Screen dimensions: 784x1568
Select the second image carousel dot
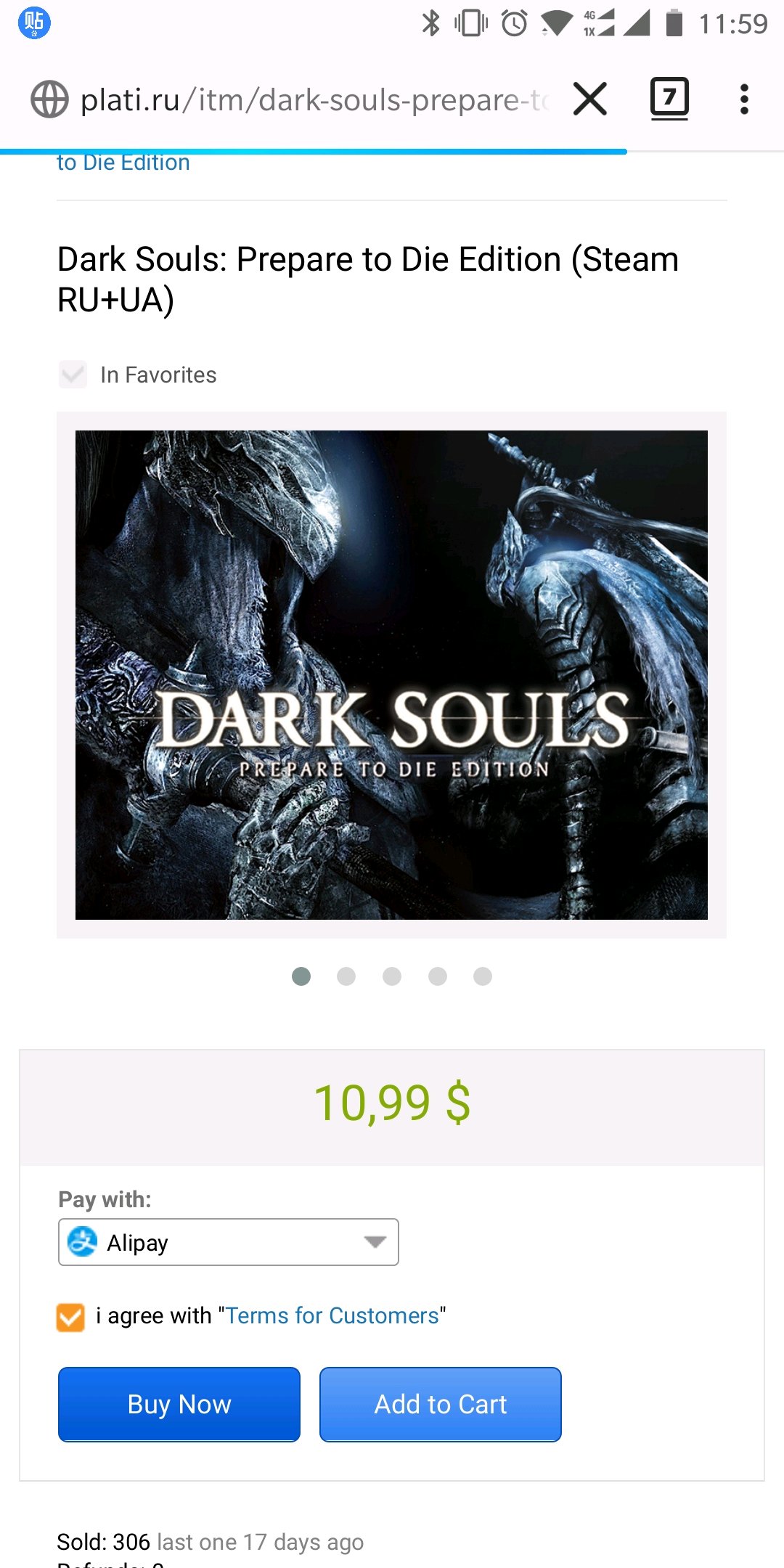point(346,976)
